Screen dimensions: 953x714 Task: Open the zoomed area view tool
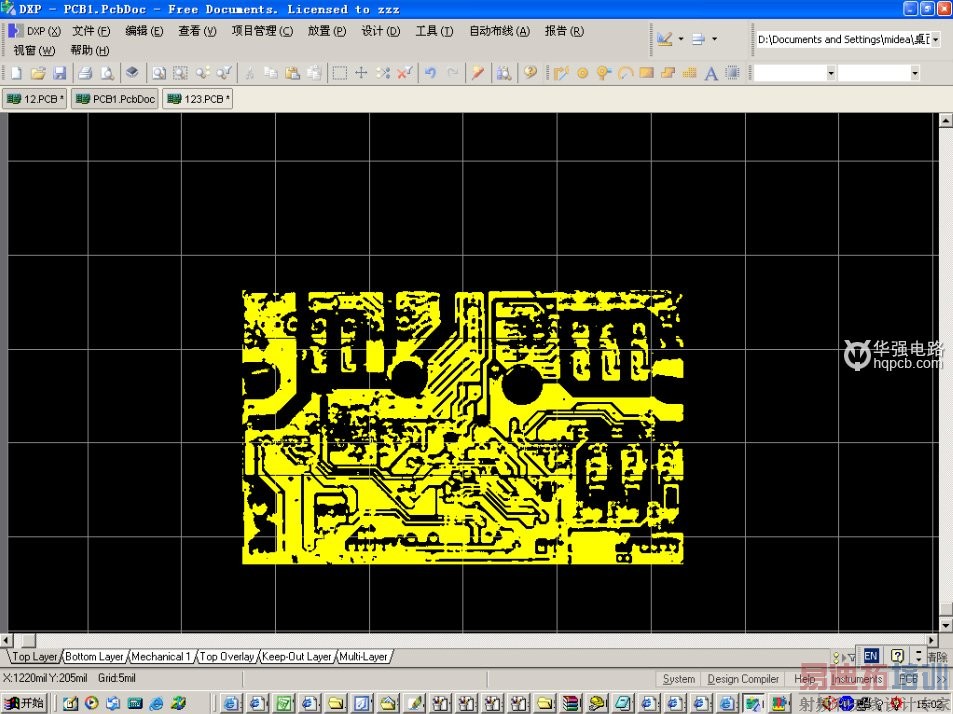click(181, 72)
